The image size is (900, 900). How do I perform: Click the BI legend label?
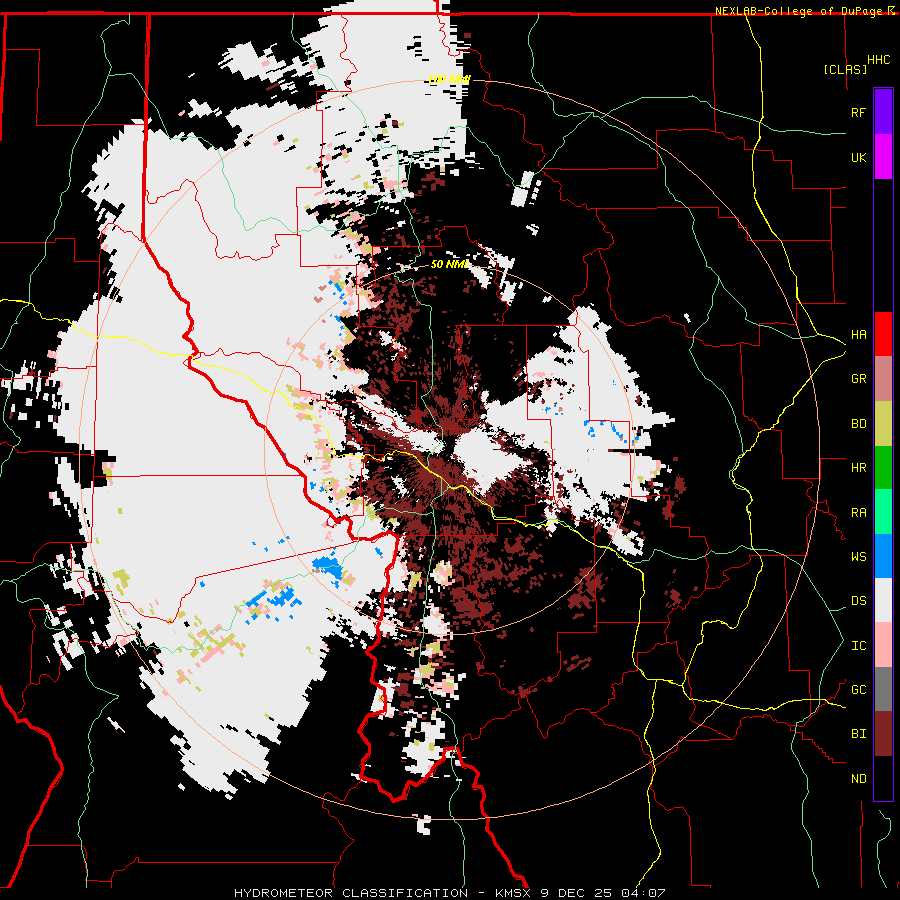click(858, 734)
